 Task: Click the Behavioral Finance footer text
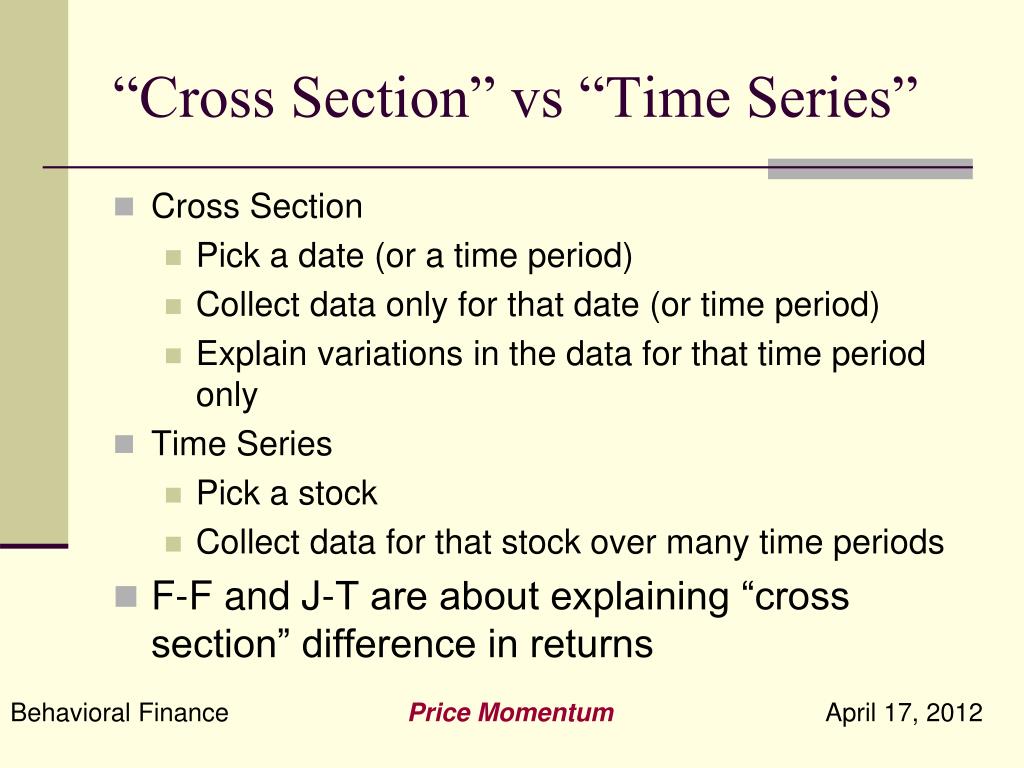120,712
